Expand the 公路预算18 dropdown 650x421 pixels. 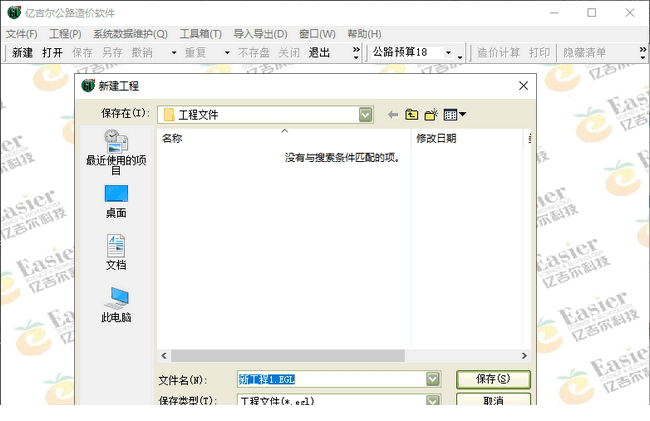click(x=448, y=53)
